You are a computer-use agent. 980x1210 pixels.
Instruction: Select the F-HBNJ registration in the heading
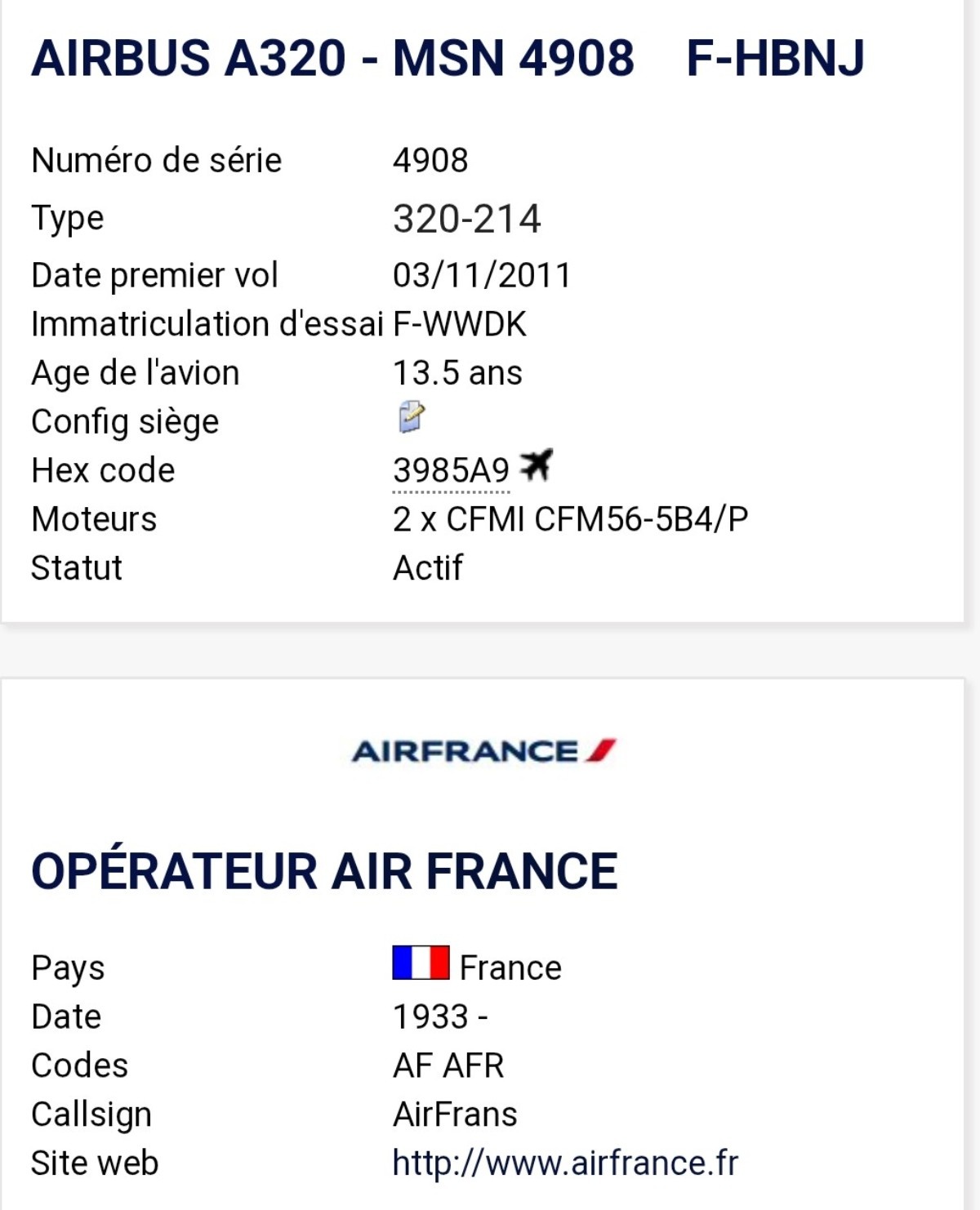click(775, 58)
